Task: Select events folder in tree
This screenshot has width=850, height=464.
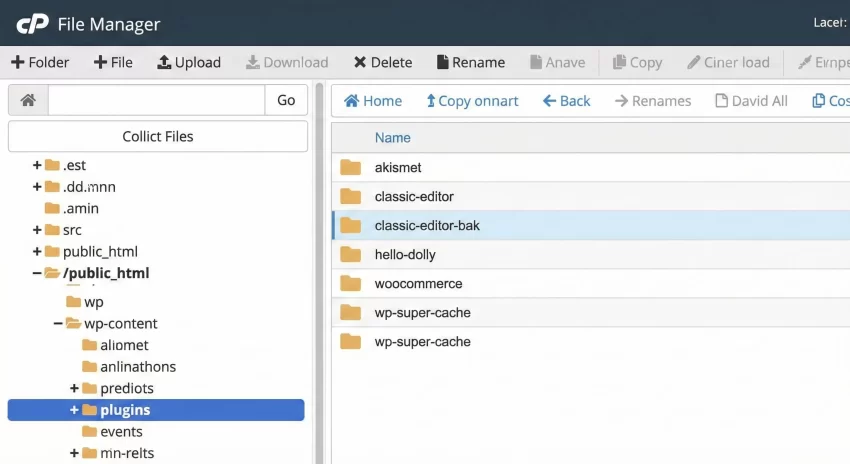Action: (x=121, y=431)
